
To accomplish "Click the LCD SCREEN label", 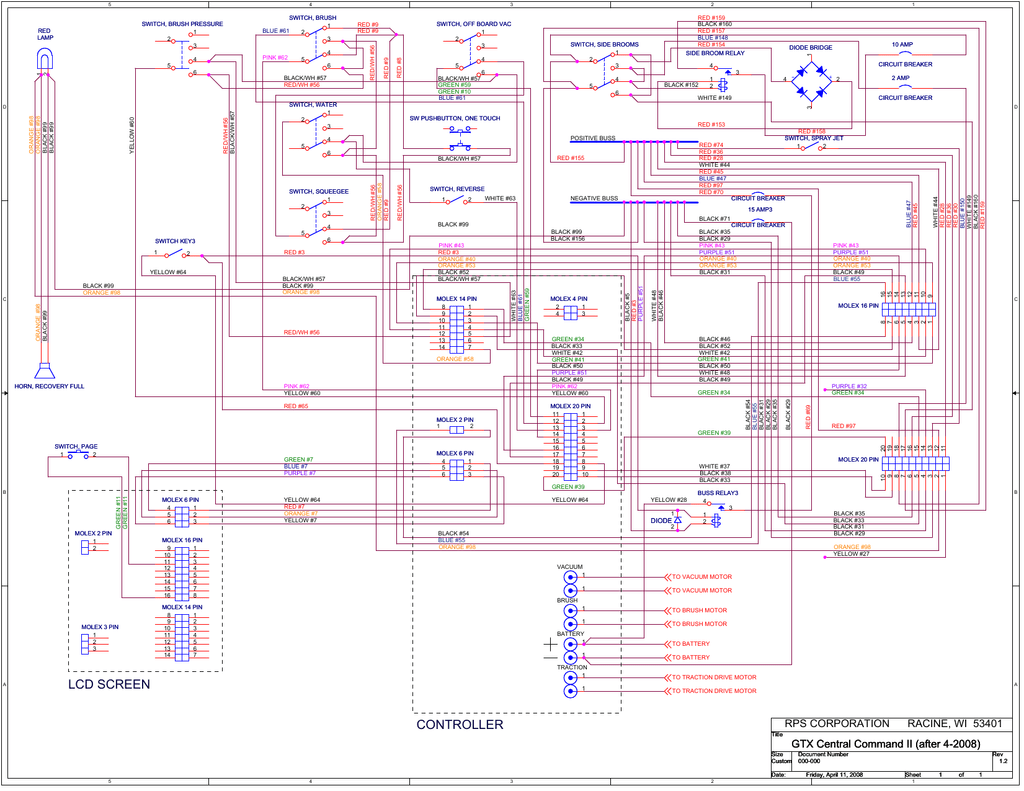I will 109,685.
